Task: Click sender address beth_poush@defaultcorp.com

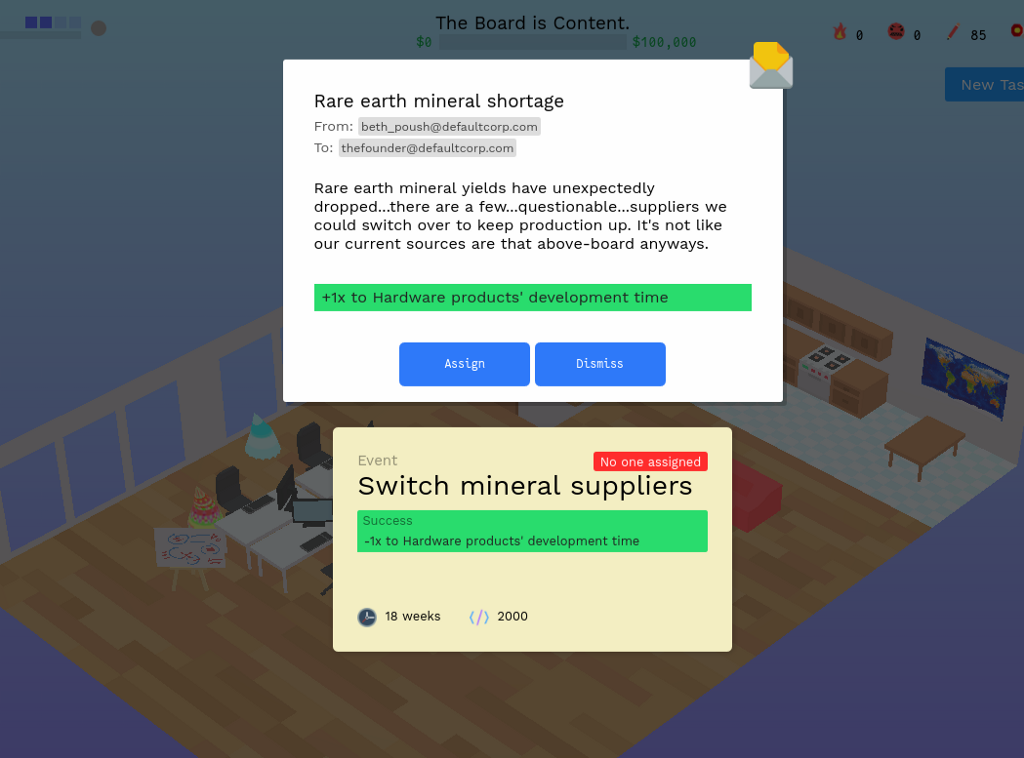Action: click(x=449, y=127)
